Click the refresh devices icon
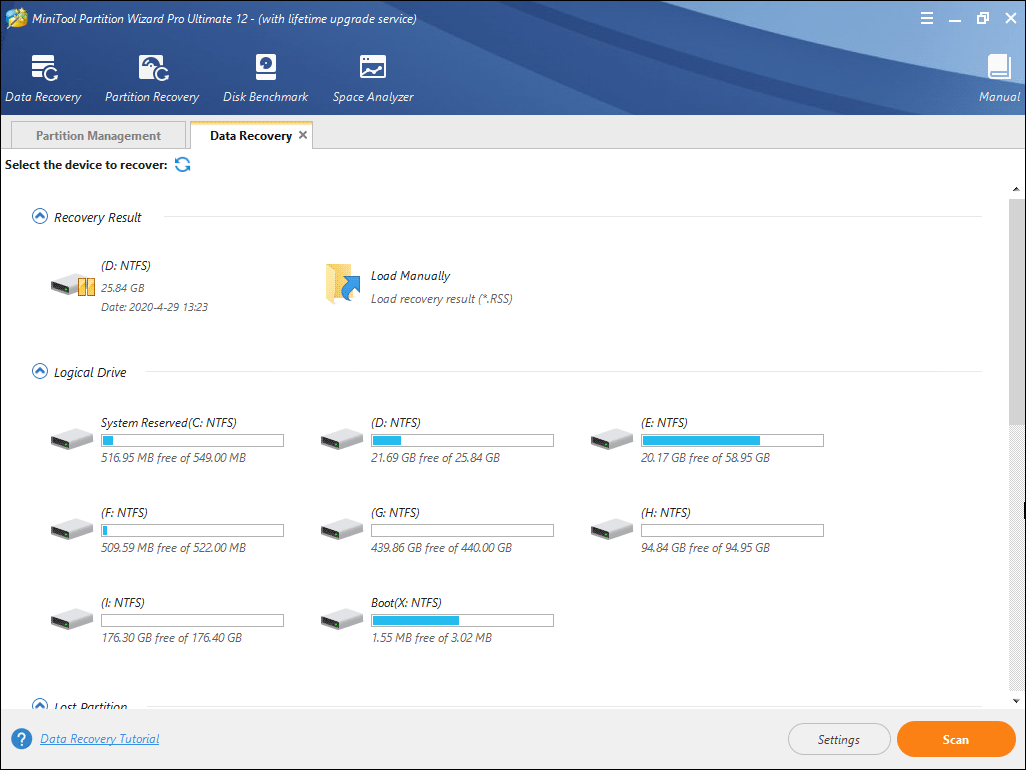The image size is (1026, 770). tap(183, 165)
